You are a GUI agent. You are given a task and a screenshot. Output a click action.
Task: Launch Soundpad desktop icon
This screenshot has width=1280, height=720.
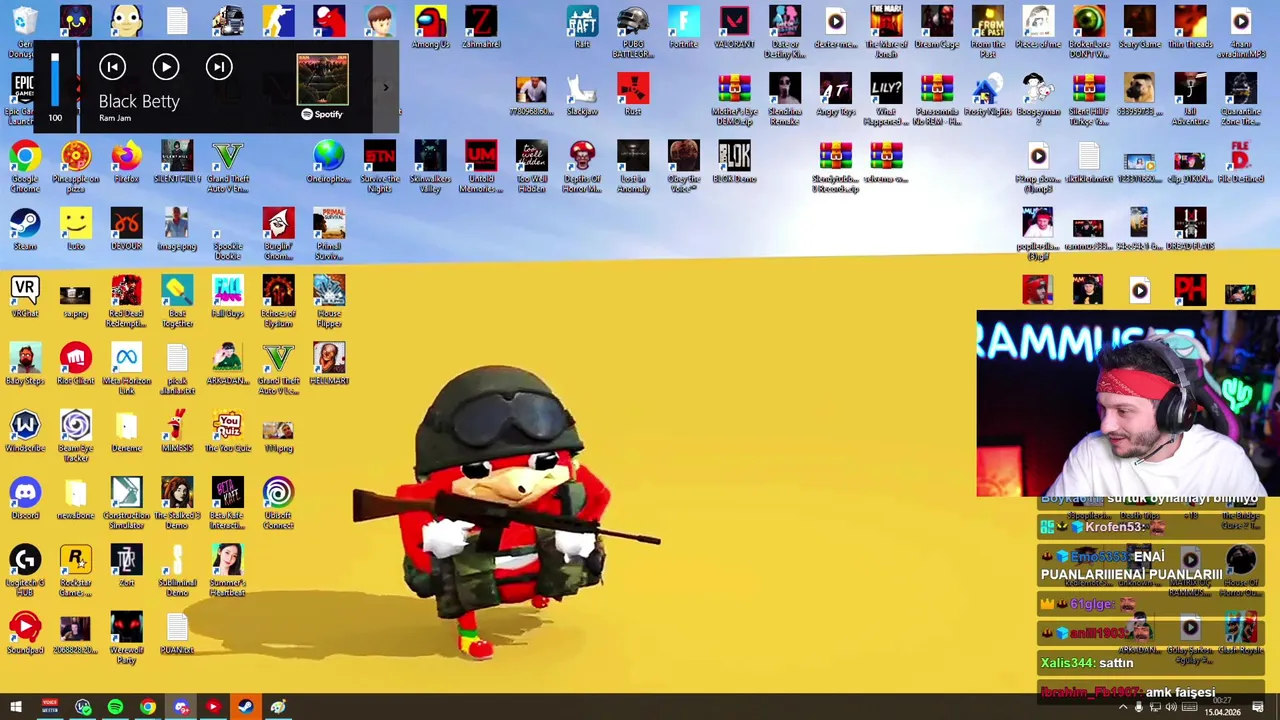[x=25, y=633]
